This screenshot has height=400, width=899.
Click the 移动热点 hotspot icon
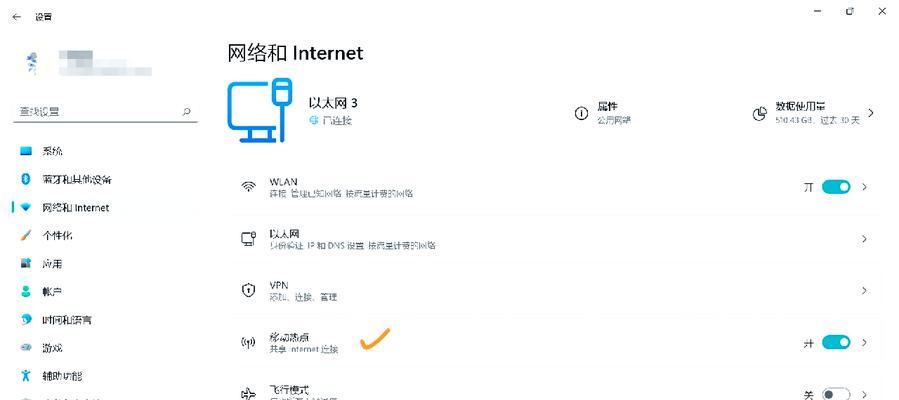coord(248,343)
